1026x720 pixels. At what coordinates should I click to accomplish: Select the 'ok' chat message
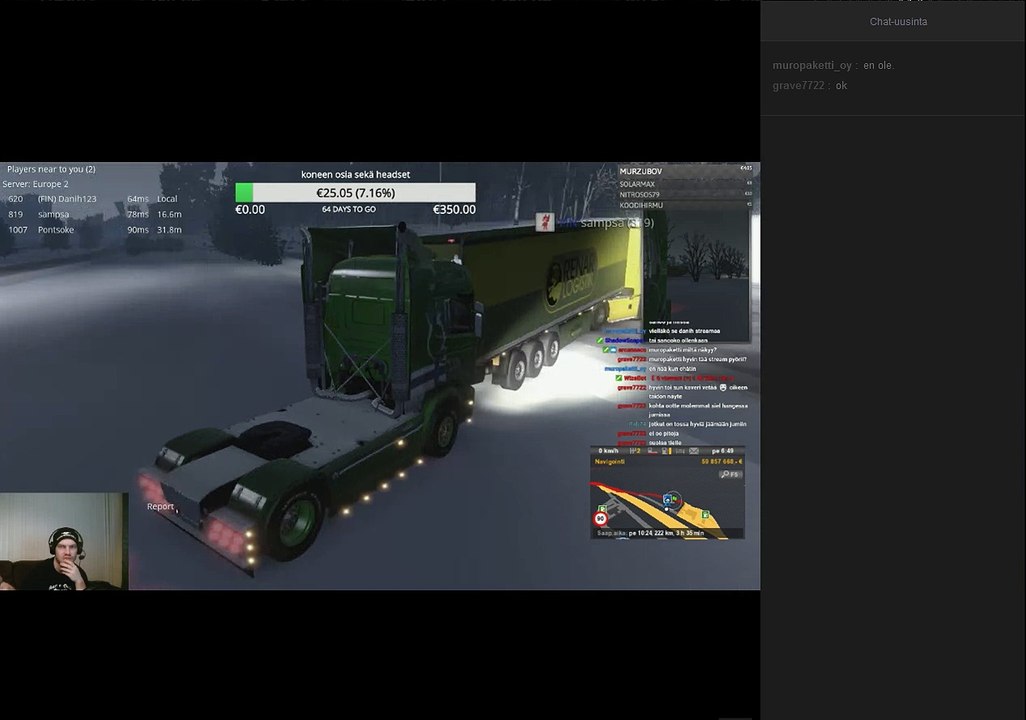pos(841,86)
